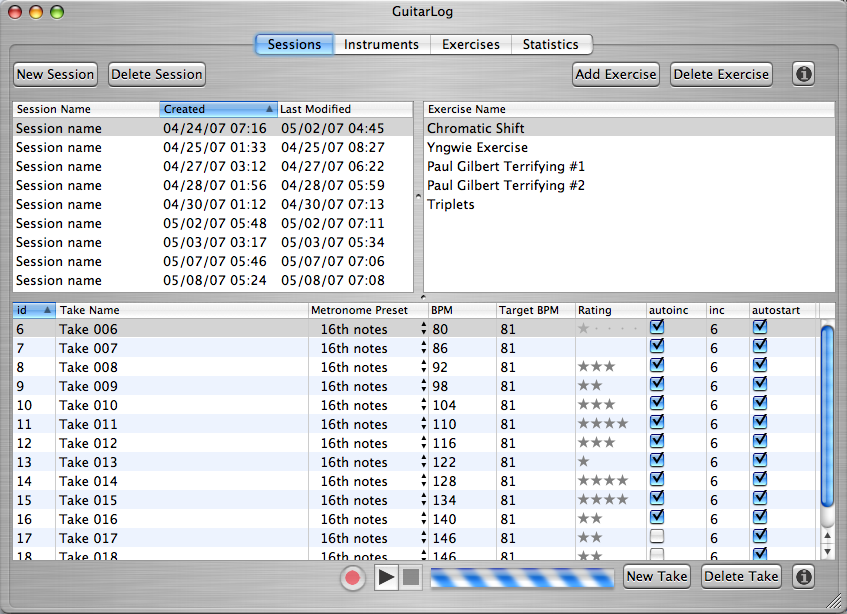Disable autoinc for Take 006

pos(657,327)
